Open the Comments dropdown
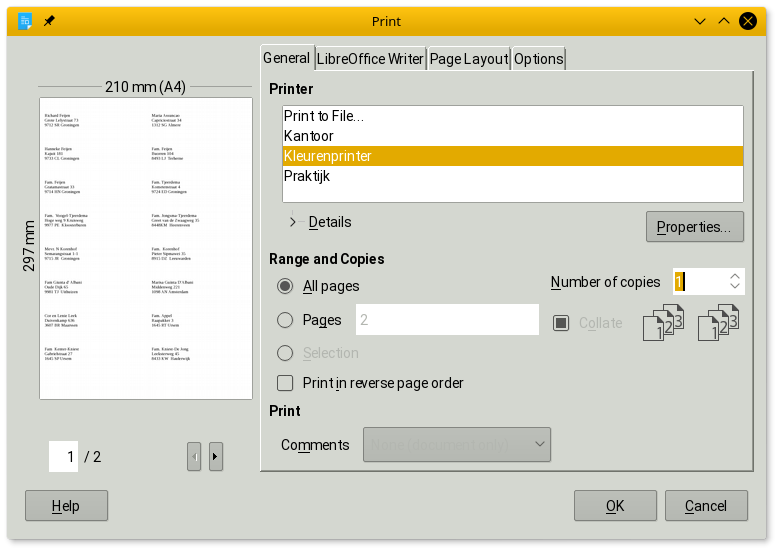The image size is (779, 552). [457, 444]
